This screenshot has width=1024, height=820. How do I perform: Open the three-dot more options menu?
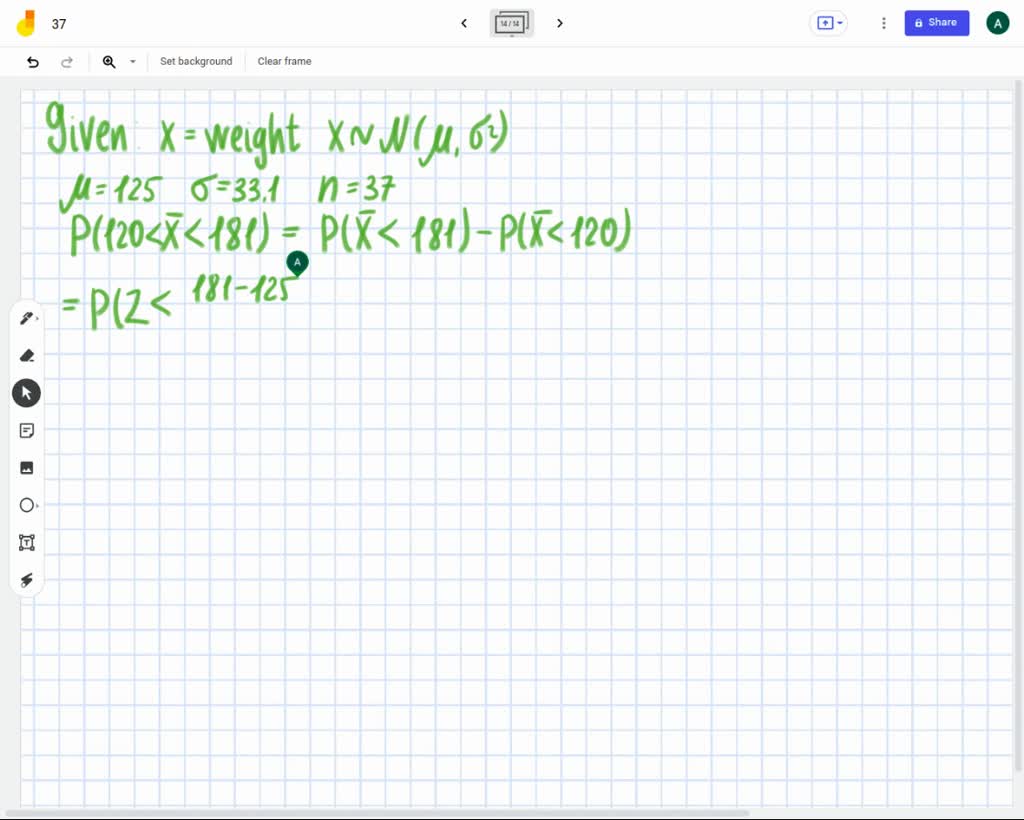pyautogui.click(x=884, y=23)
